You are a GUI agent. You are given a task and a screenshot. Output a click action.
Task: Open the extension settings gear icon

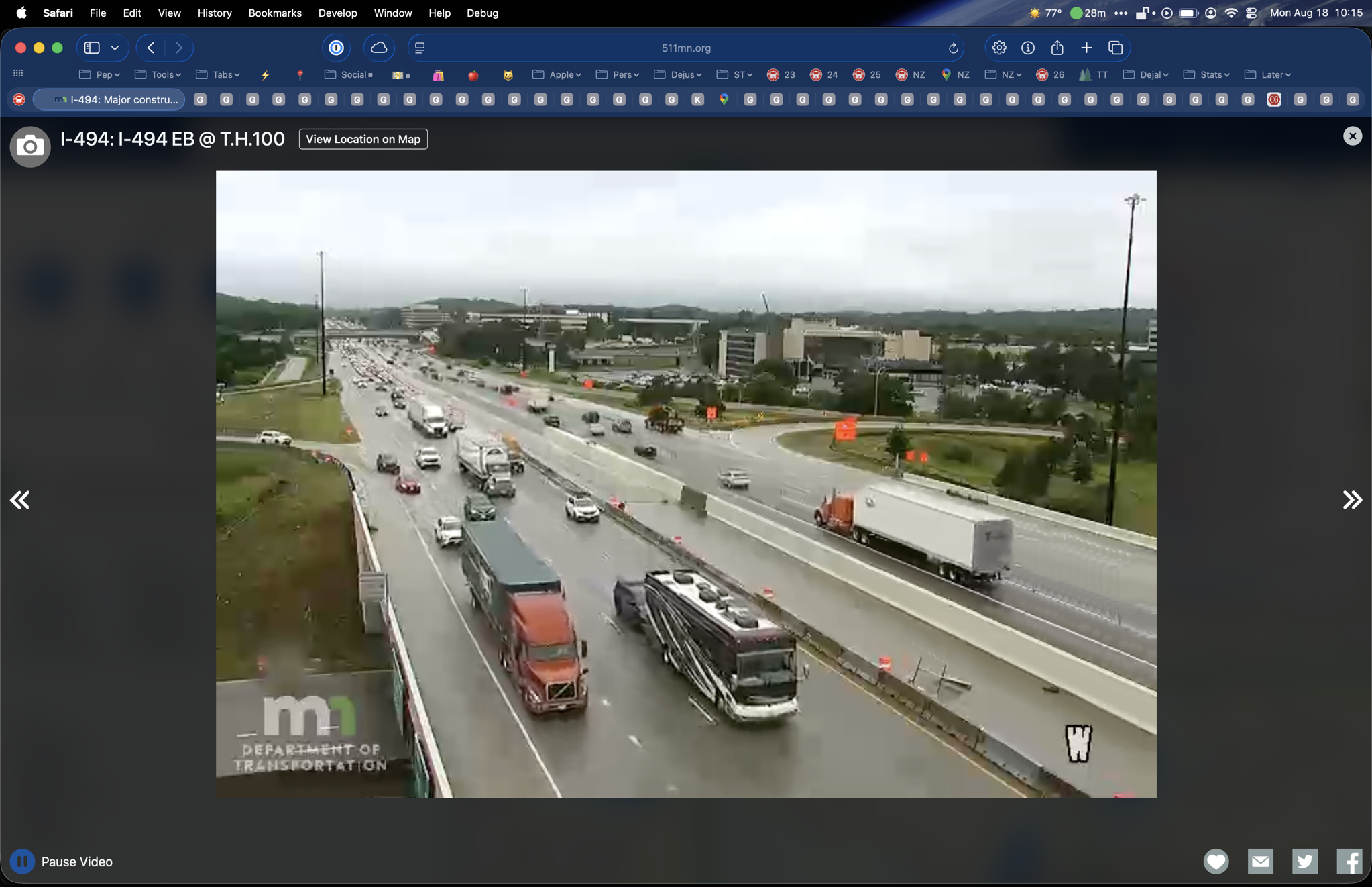(999, 48)
